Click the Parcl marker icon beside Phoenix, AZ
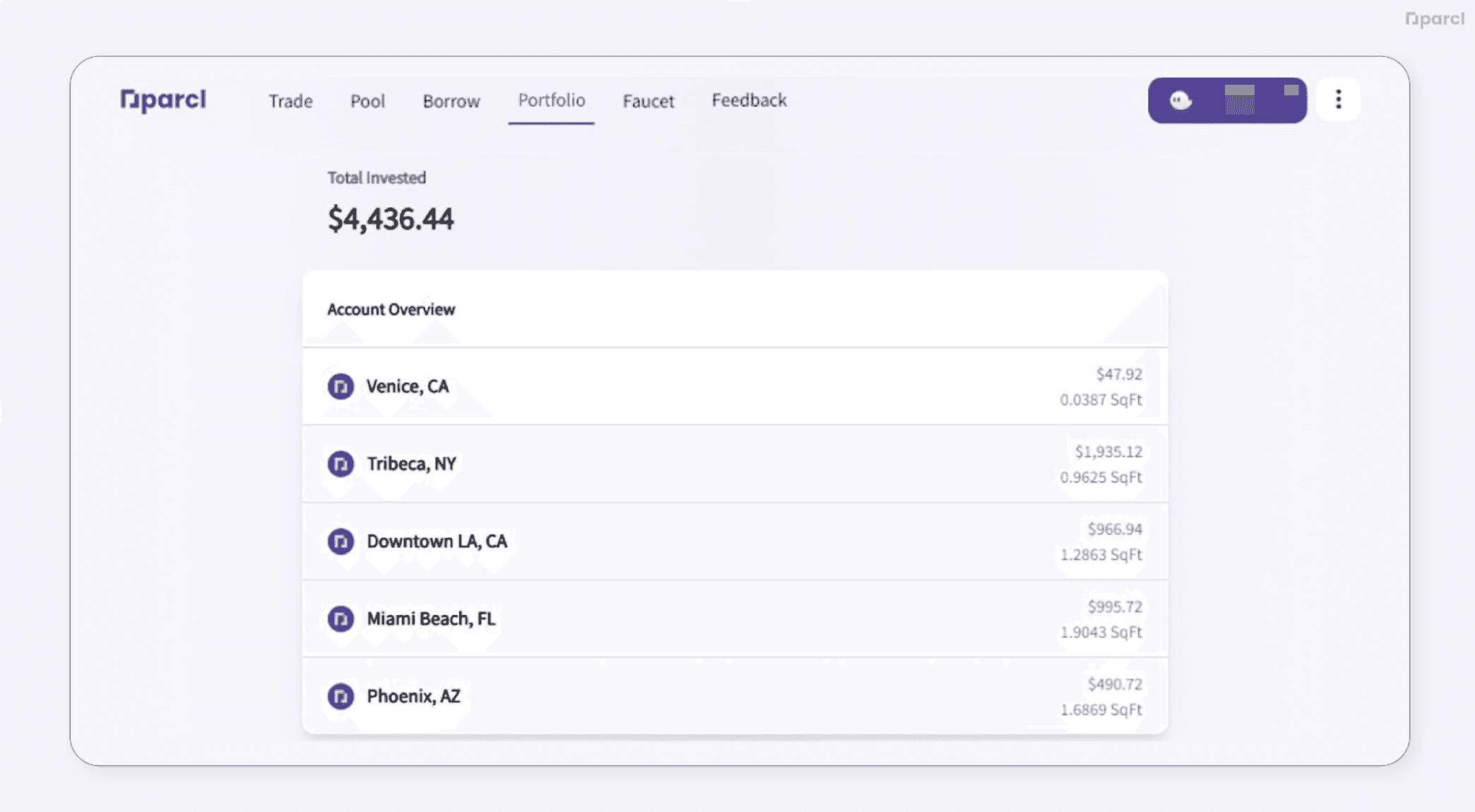Screen dimensions: 1475x812 [342, 696]
